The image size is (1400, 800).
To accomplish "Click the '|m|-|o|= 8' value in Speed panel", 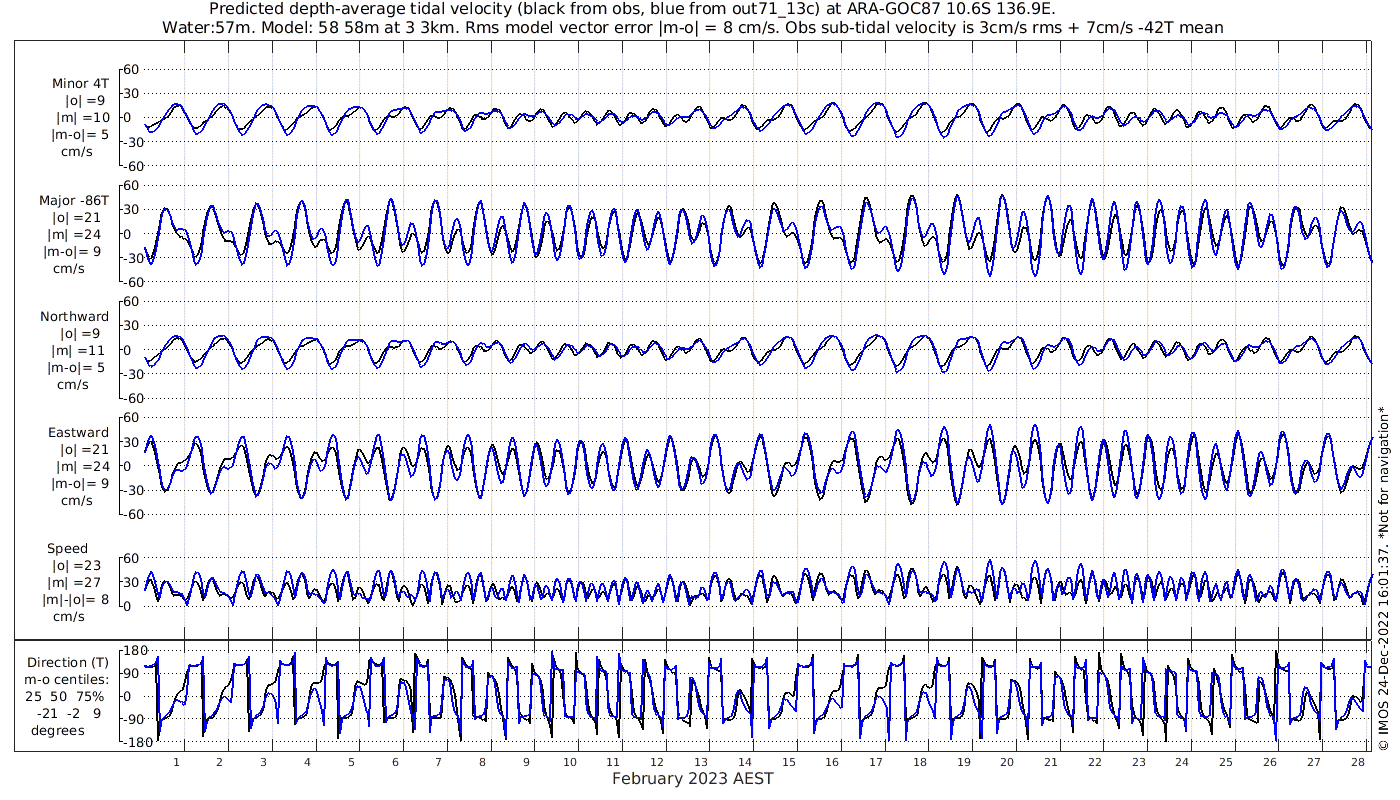I will [76, 600].
